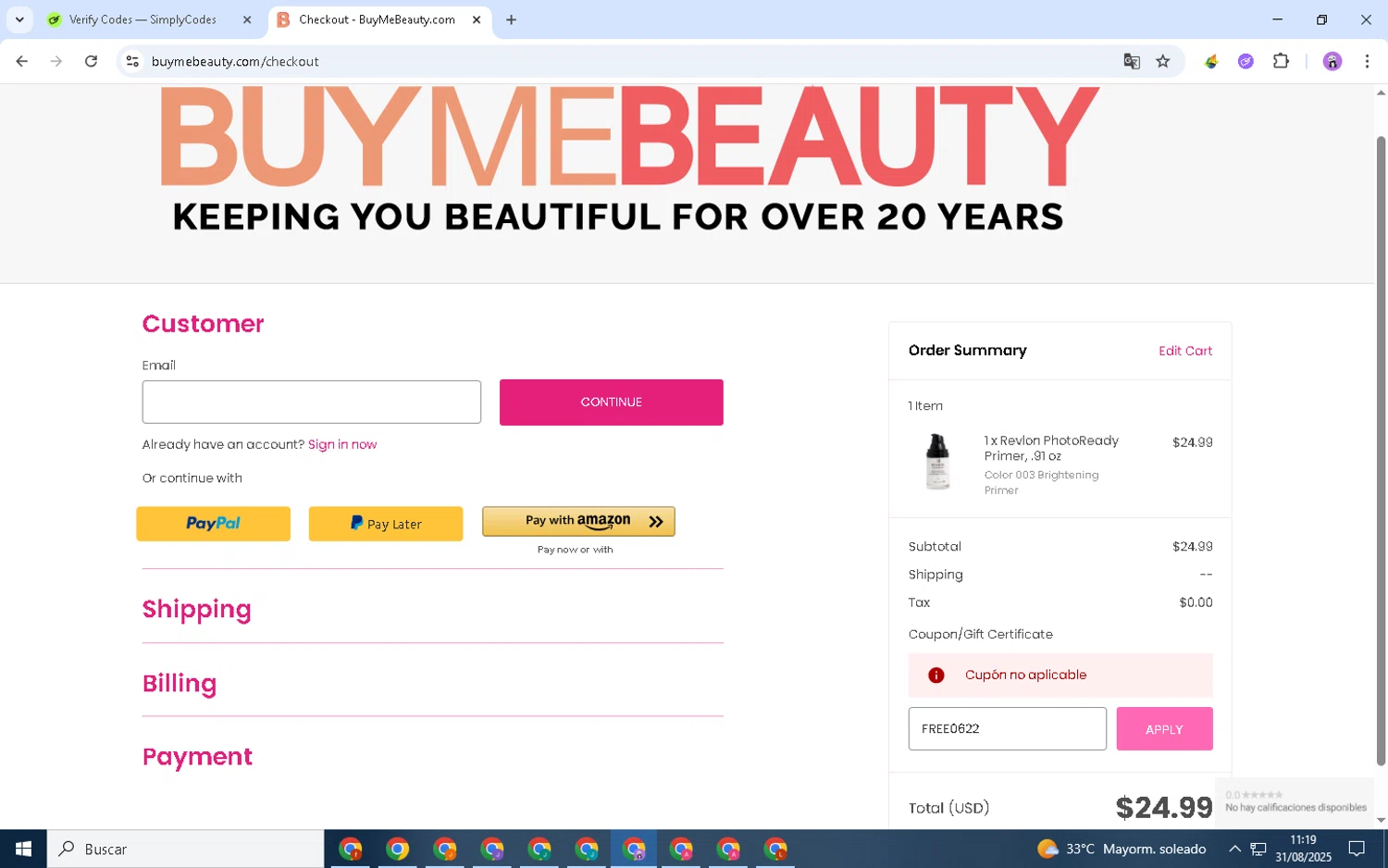The height and width of the screenshot is (868, 1388).
Task: Open the Chrome profile avatar
Action: point(1332,61)
